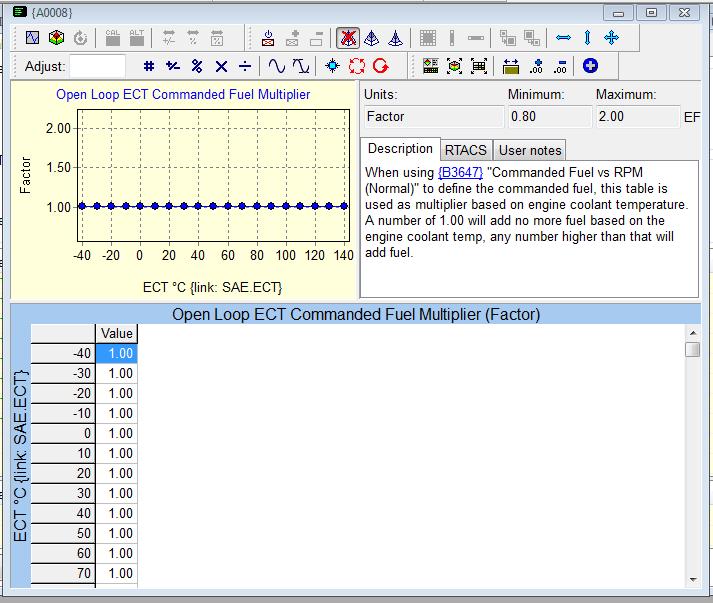Click the blue circle plus icon
Screen dimensions: 713x603
pos(590,66)
